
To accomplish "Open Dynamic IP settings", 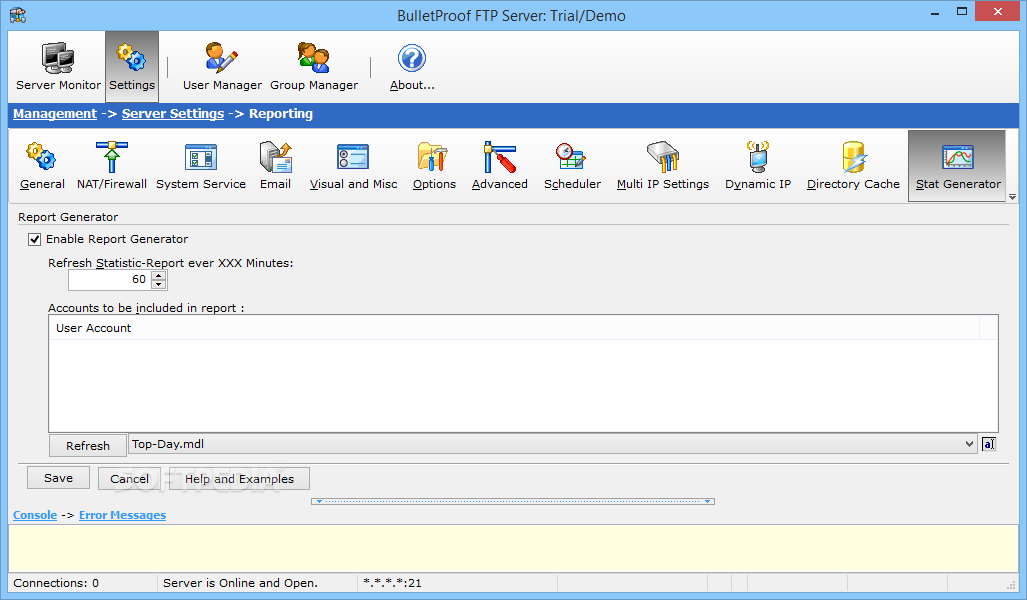I will tap(758, 166).
